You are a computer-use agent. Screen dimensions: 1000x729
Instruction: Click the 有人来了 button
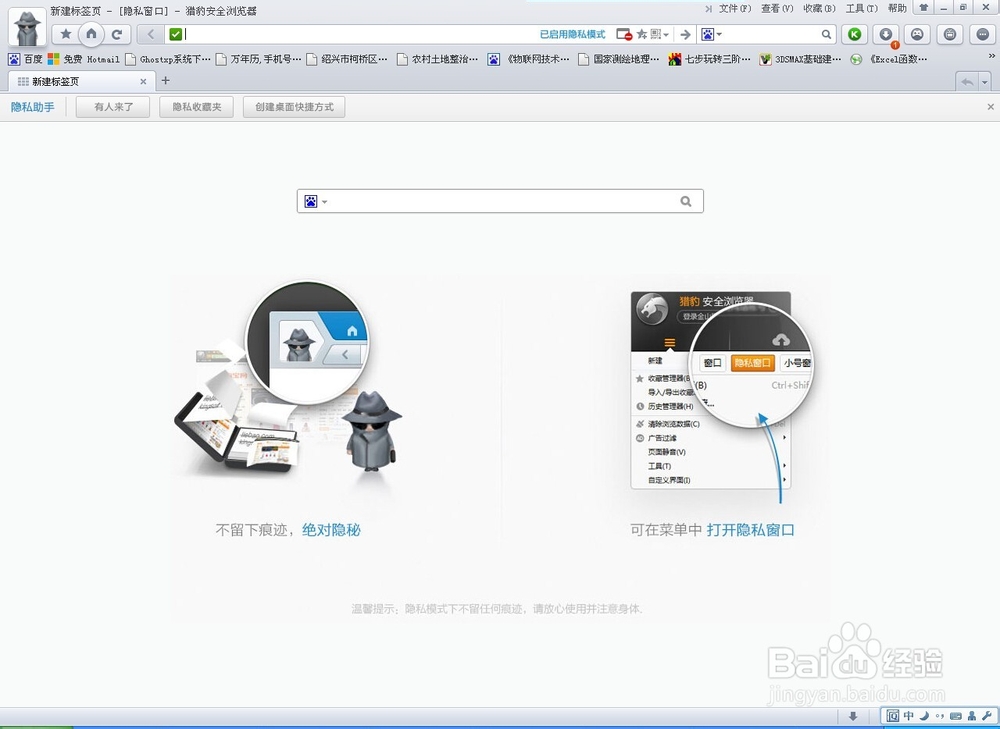coord(113,107)
